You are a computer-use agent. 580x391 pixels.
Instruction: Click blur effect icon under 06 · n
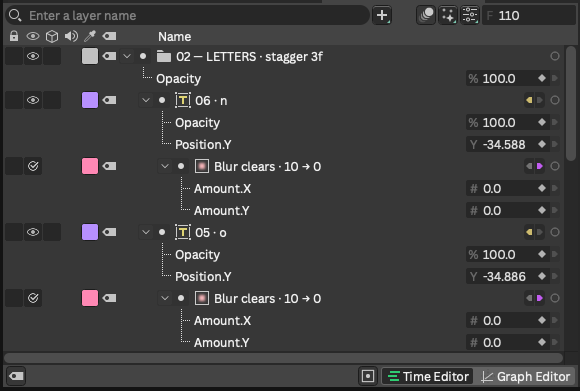point(202,166)
